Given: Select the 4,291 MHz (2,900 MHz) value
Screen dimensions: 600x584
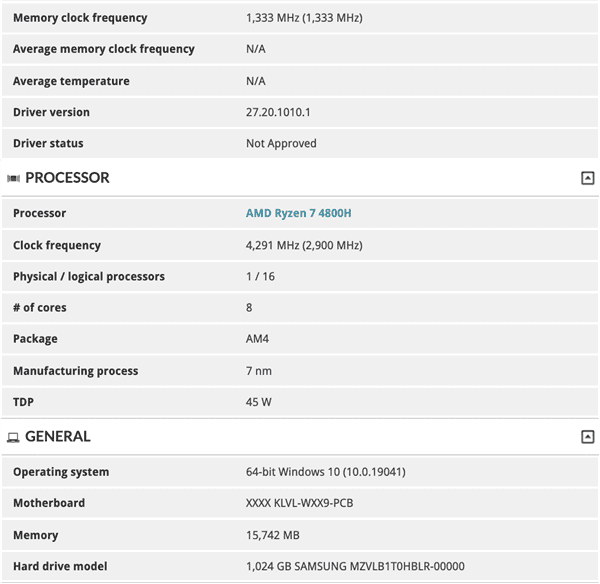Looking at the screenshot, I should pyautogui.click(x=304, y=245).
